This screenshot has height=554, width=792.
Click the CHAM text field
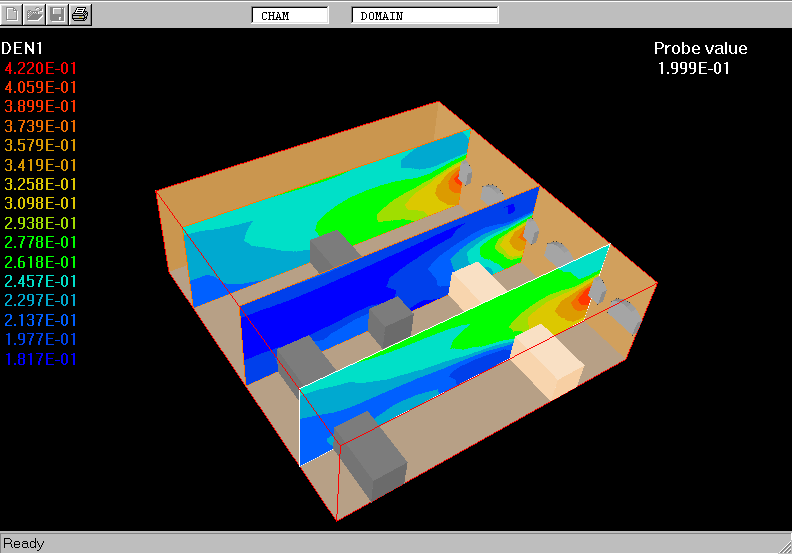coord(290,16)
